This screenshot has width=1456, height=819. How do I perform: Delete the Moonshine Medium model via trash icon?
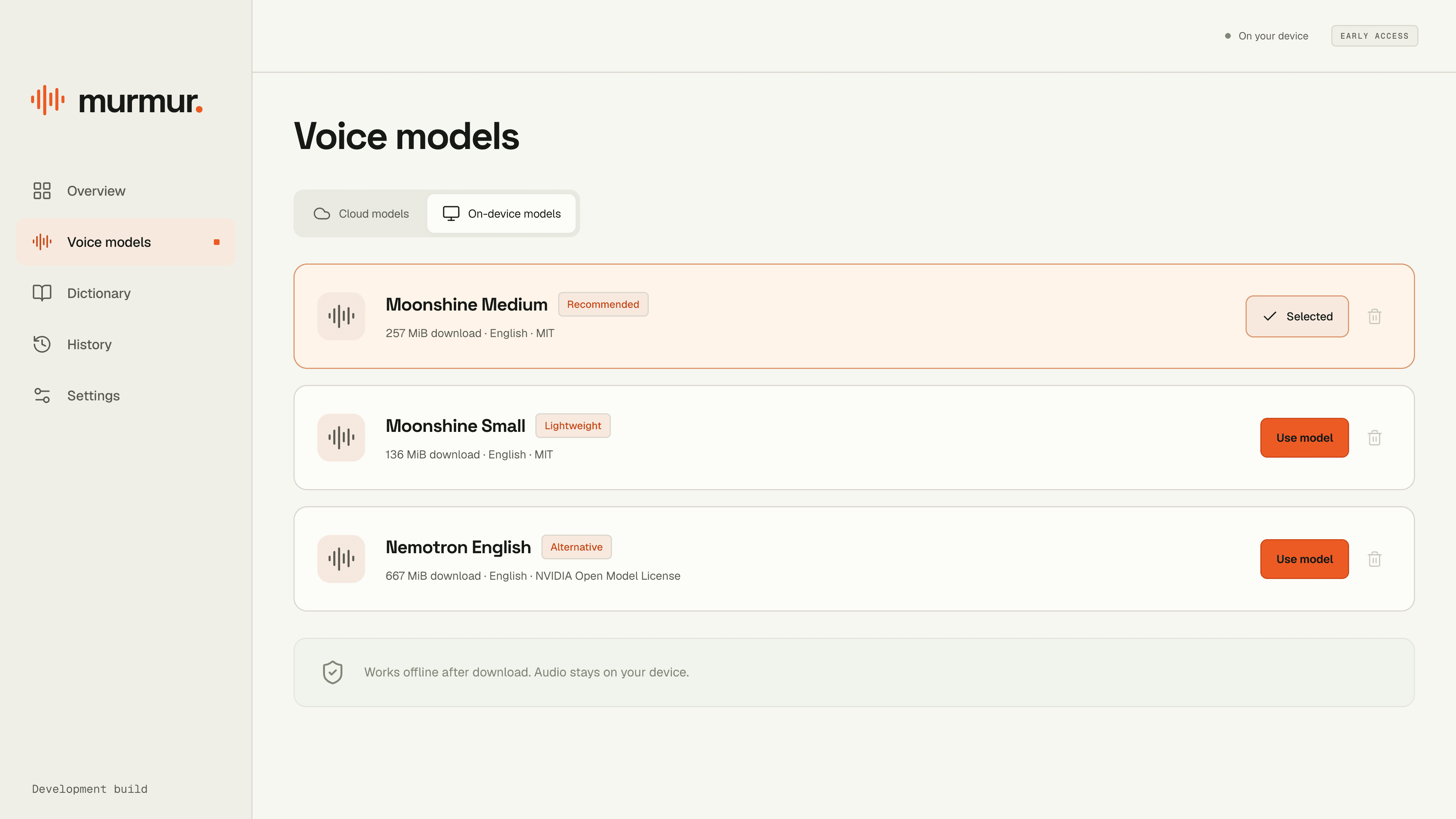pos(1374,317)
